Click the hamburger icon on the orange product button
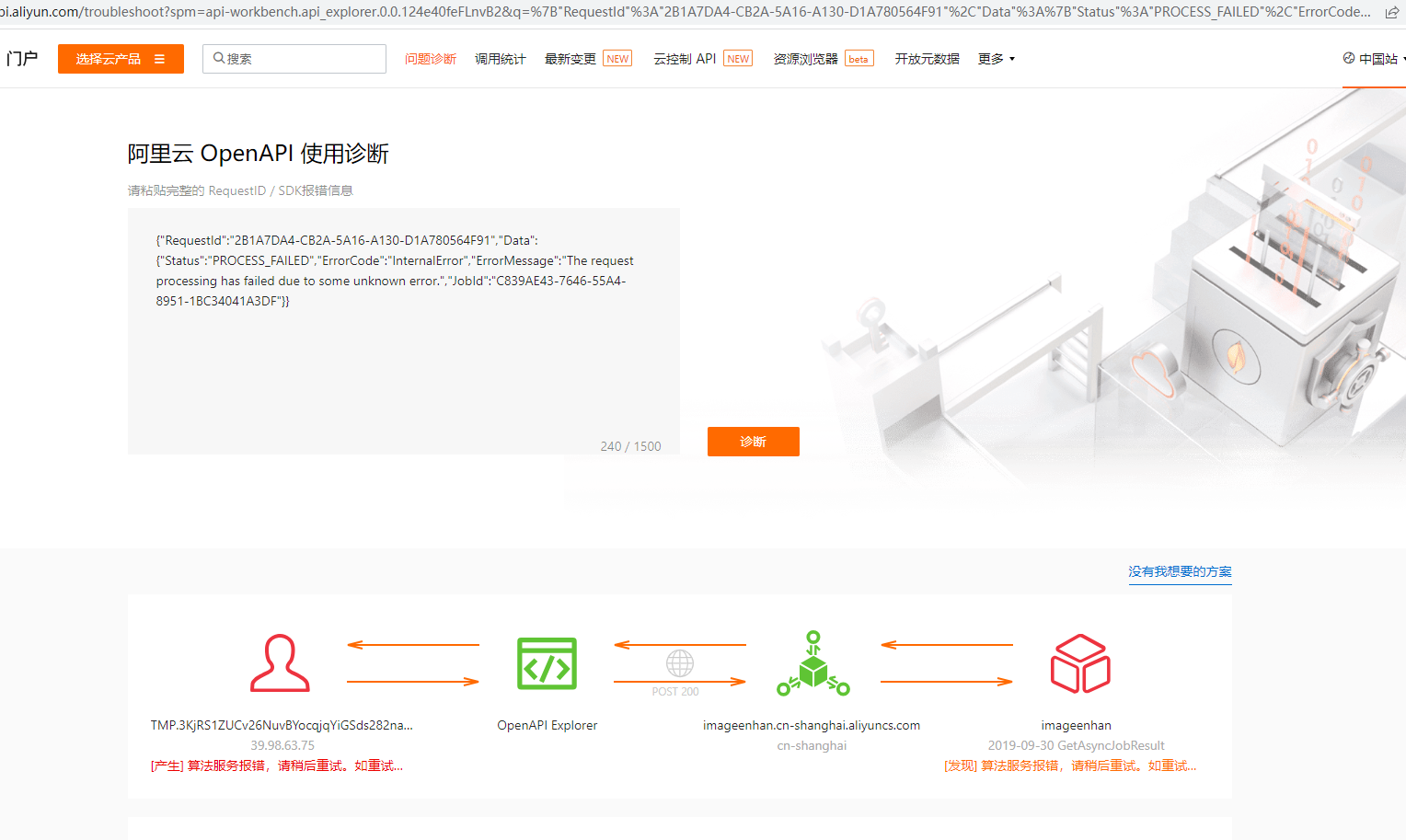Image resolution: width=1406 pixels, height=840 pixels. (x=159, y=59)
